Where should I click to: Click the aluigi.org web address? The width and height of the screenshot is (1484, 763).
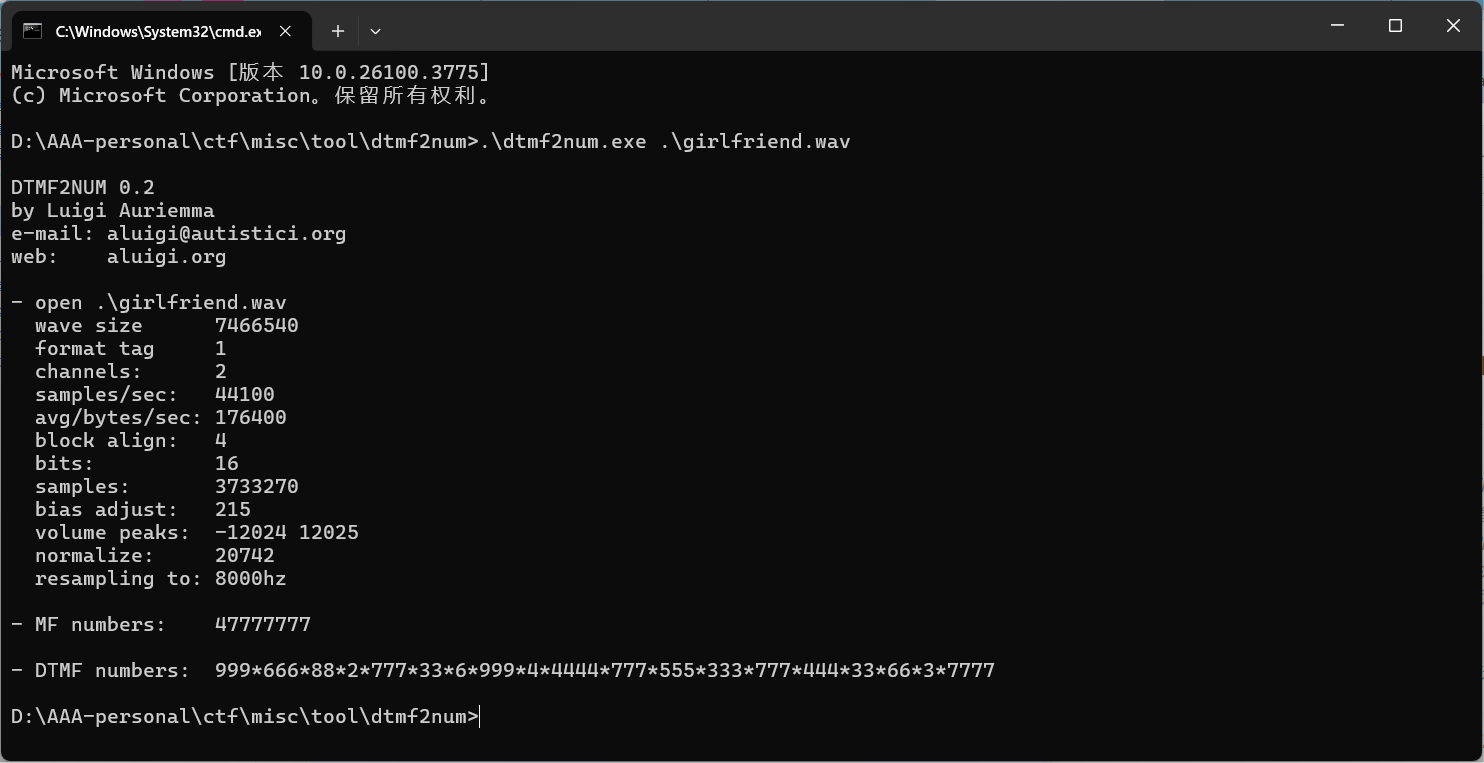[x=166, y=256]
